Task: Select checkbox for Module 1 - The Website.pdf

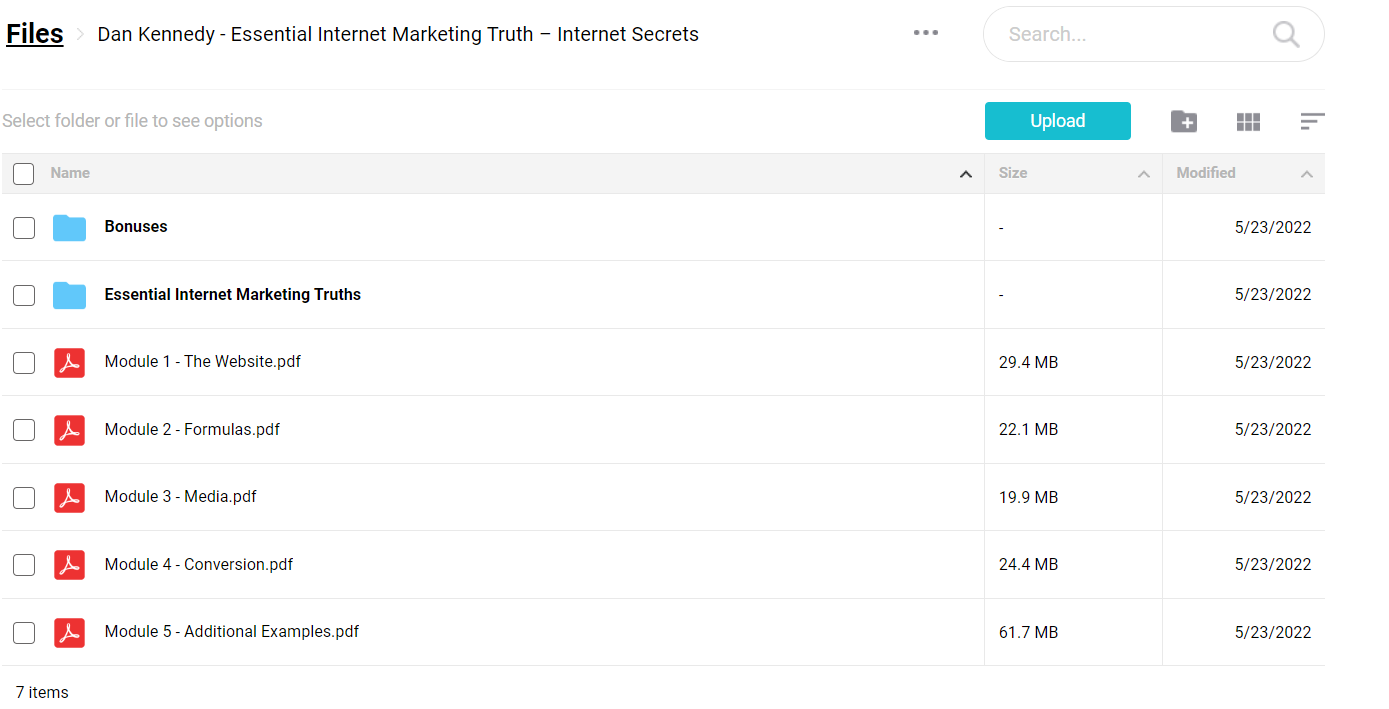Action: tap(24, 363)
